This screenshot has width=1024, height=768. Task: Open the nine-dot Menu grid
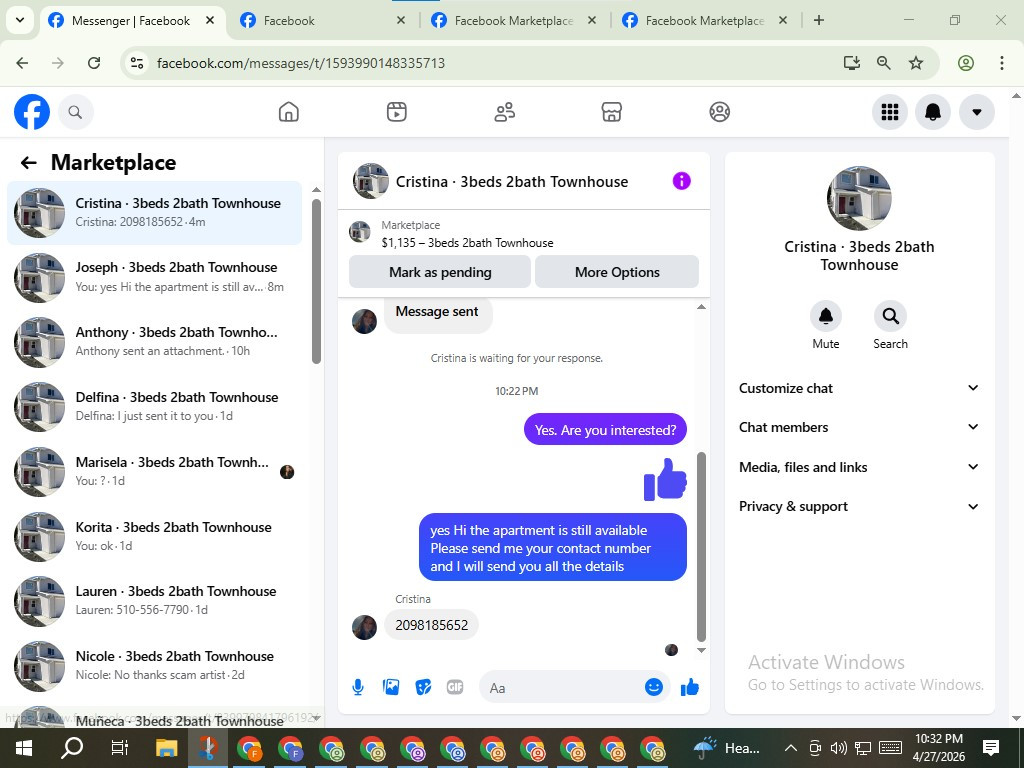pos(889,112)
